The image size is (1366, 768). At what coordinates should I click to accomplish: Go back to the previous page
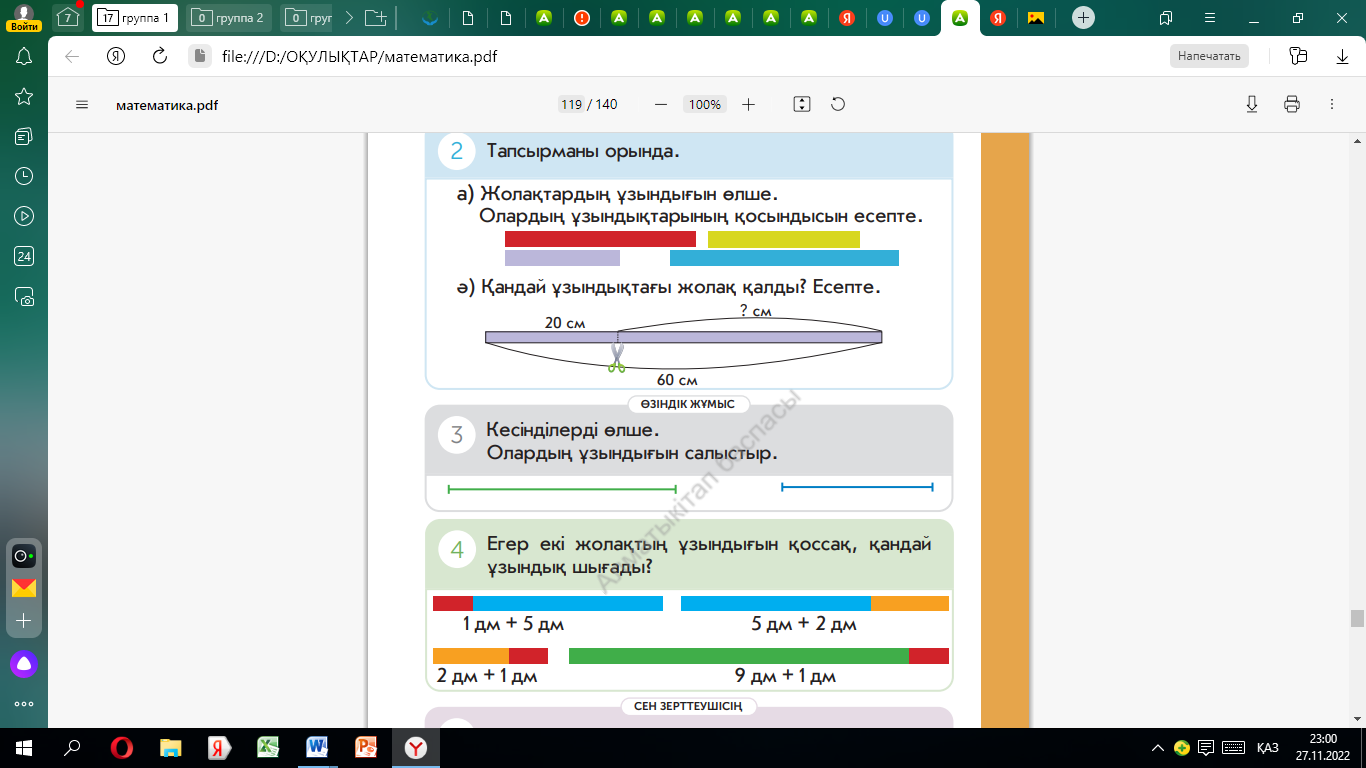[x=72, y=56]
